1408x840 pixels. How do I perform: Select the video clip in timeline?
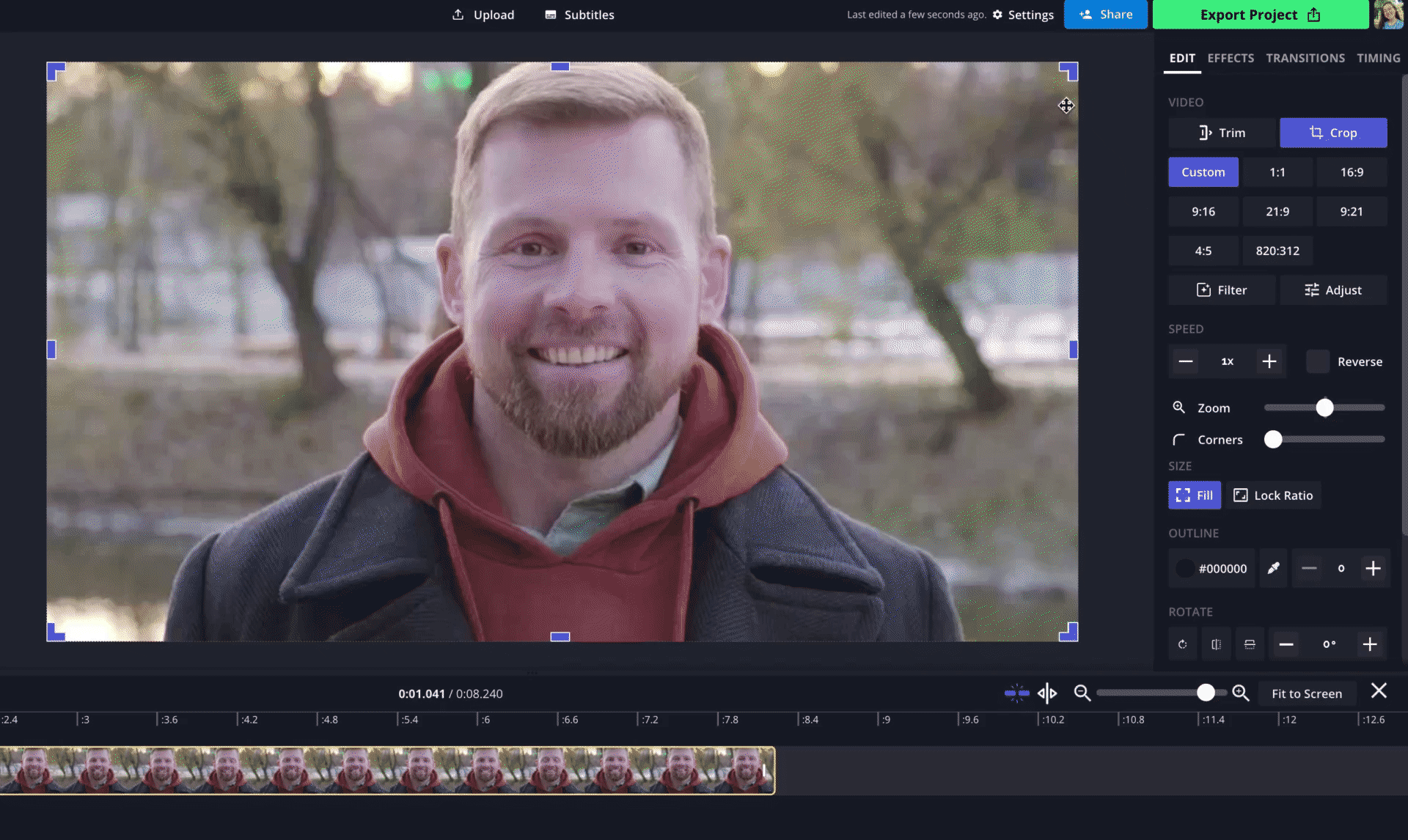tap(387, 770)
